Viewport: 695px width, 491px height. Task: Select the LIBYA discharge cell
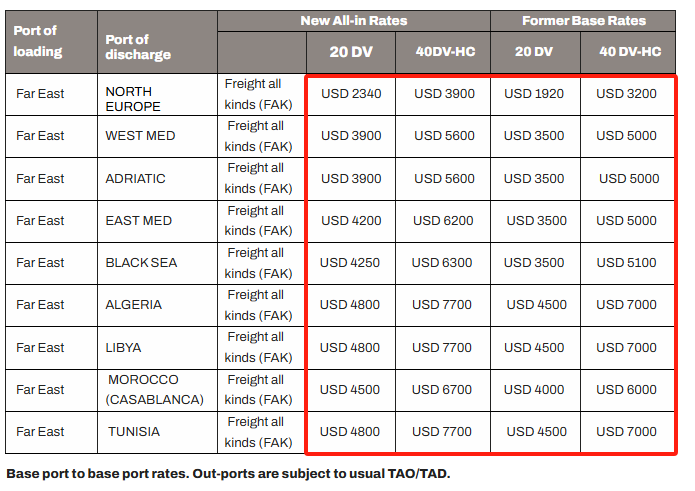[x=157, y=348]
